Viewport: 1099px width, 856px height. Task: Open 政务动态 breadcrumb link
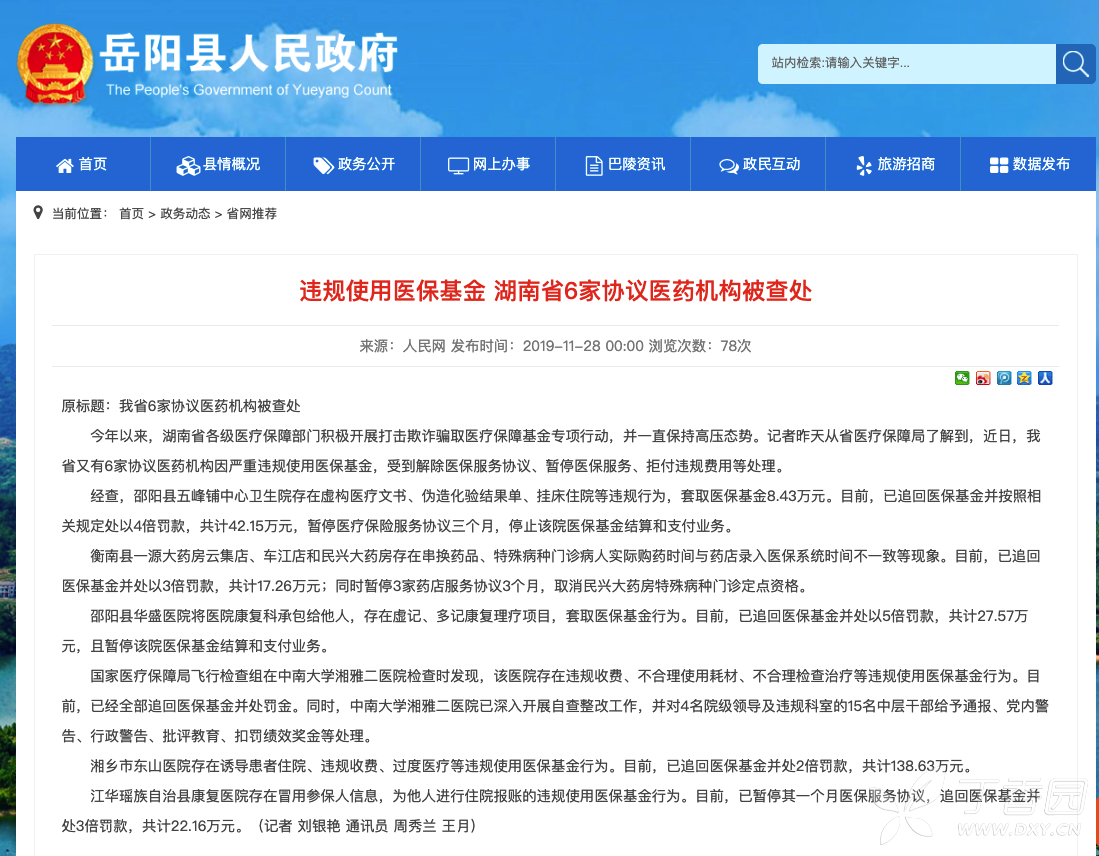point(185,214)
